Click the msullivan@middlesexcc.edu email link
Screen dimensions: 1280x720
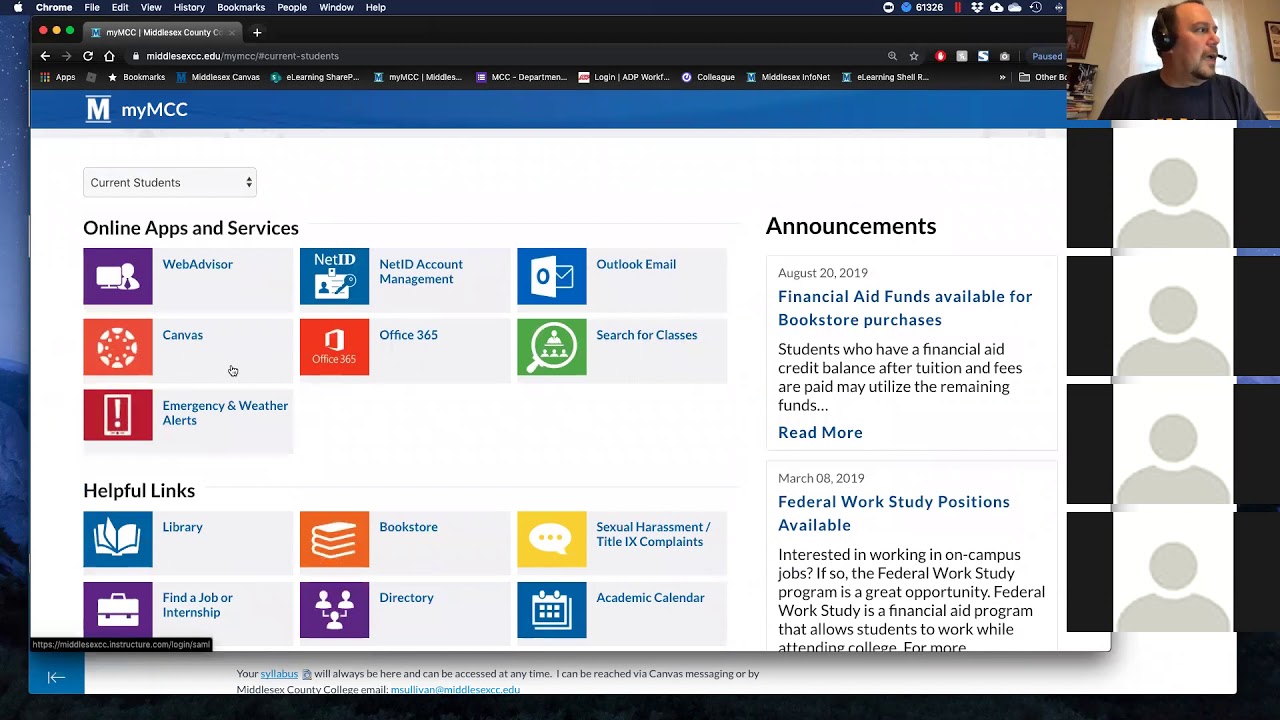(x=455, y=689)
